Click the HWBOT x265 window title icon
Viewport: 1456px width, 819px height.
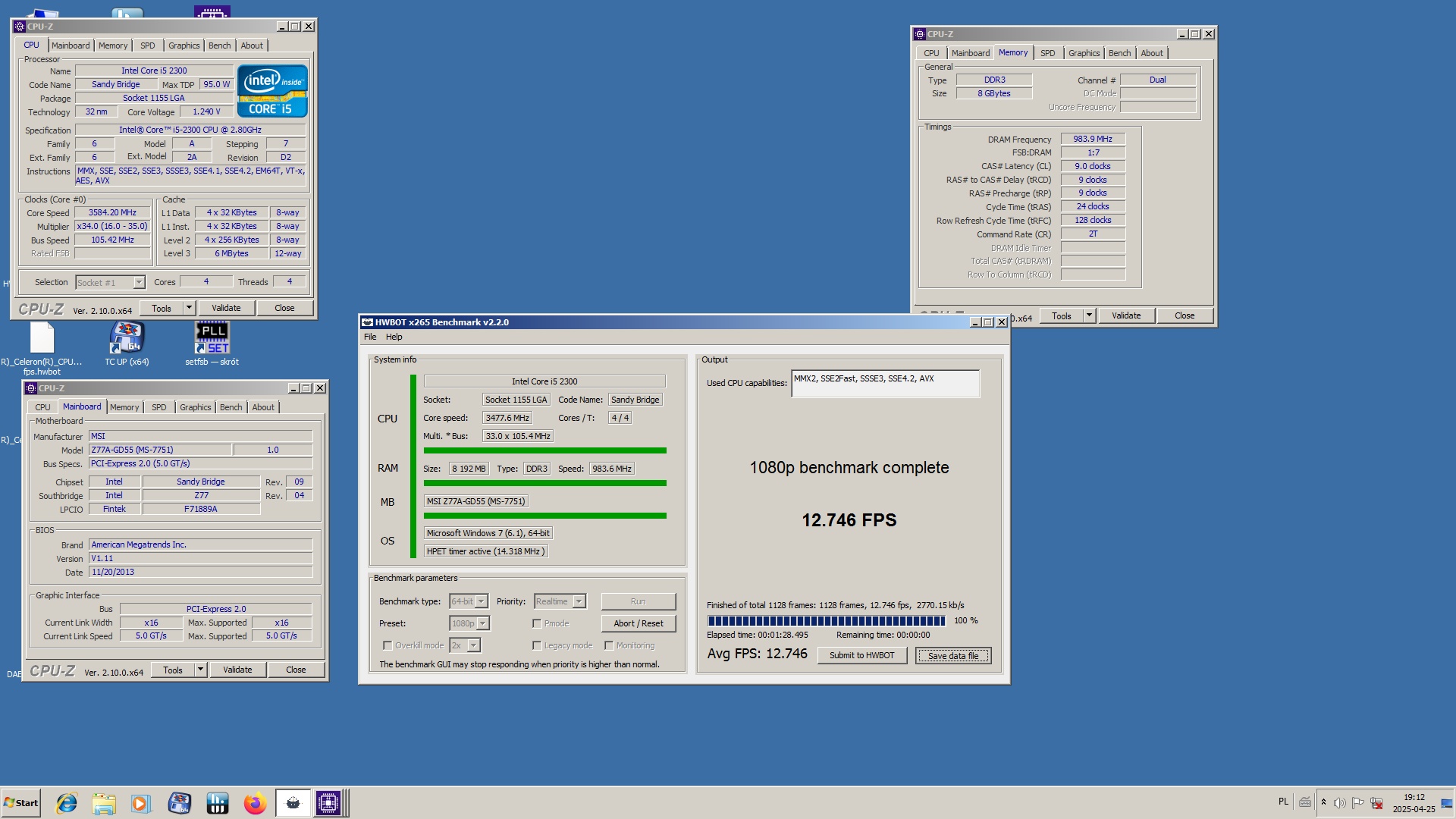pyautogui.click(x=368, y=322)
